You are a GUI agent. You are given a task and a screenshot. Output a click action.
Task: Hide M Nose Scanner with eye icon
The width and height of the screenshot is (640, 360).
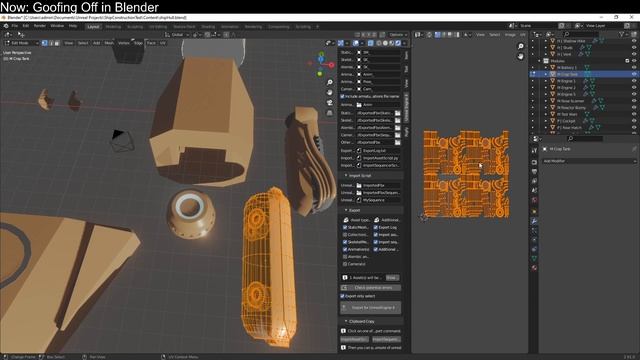[x=633, y=101]
